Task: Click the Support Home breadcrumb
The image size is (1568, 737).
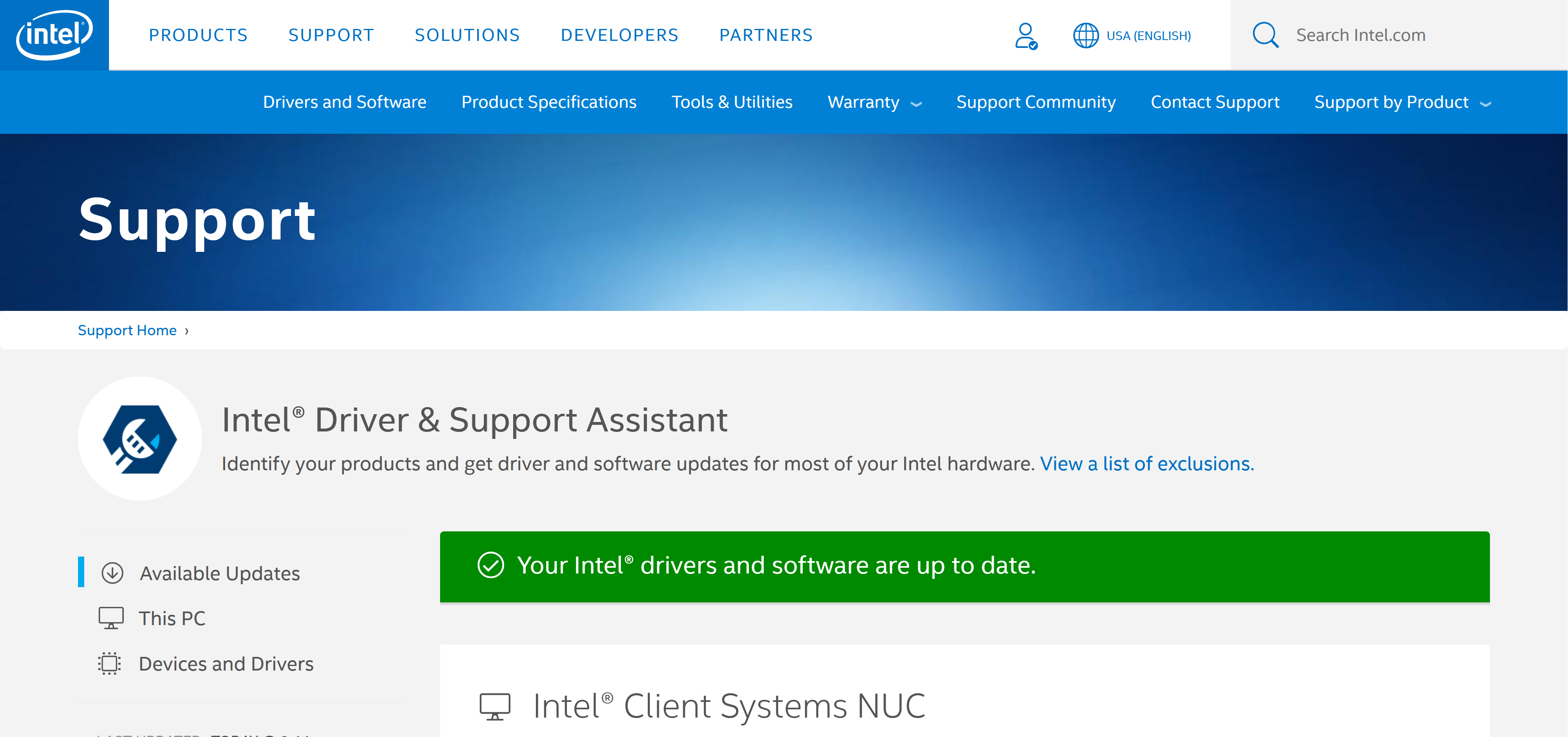Action: pos(127,330)
